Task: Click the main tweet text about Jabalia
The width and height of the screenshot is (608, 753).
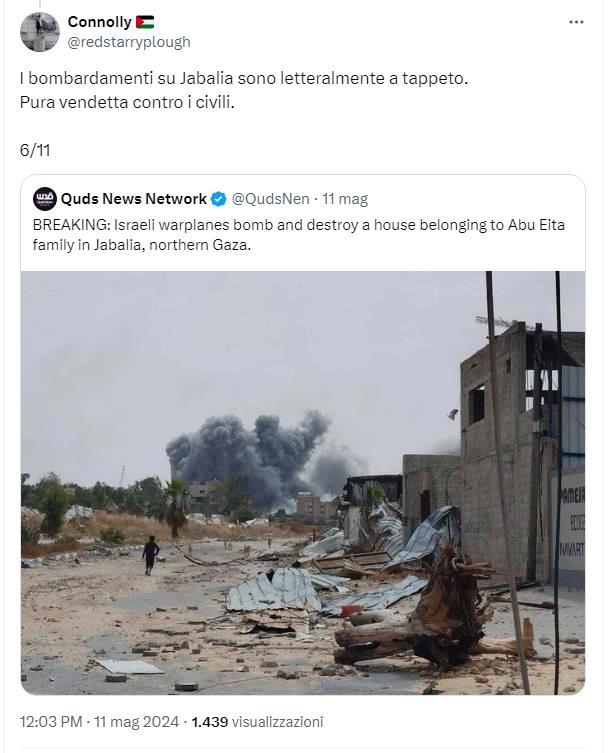Action: click(x=244, y=90)
